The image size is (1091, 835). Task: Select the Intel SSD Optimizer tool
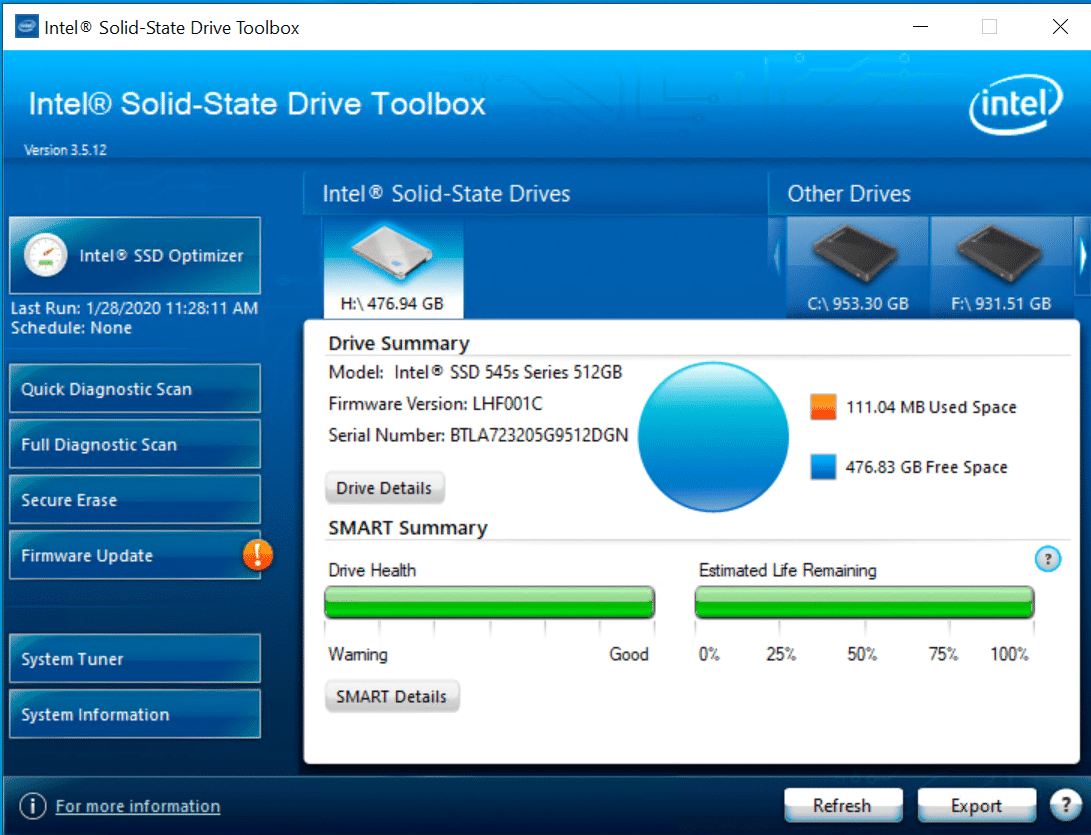point(134,255)
